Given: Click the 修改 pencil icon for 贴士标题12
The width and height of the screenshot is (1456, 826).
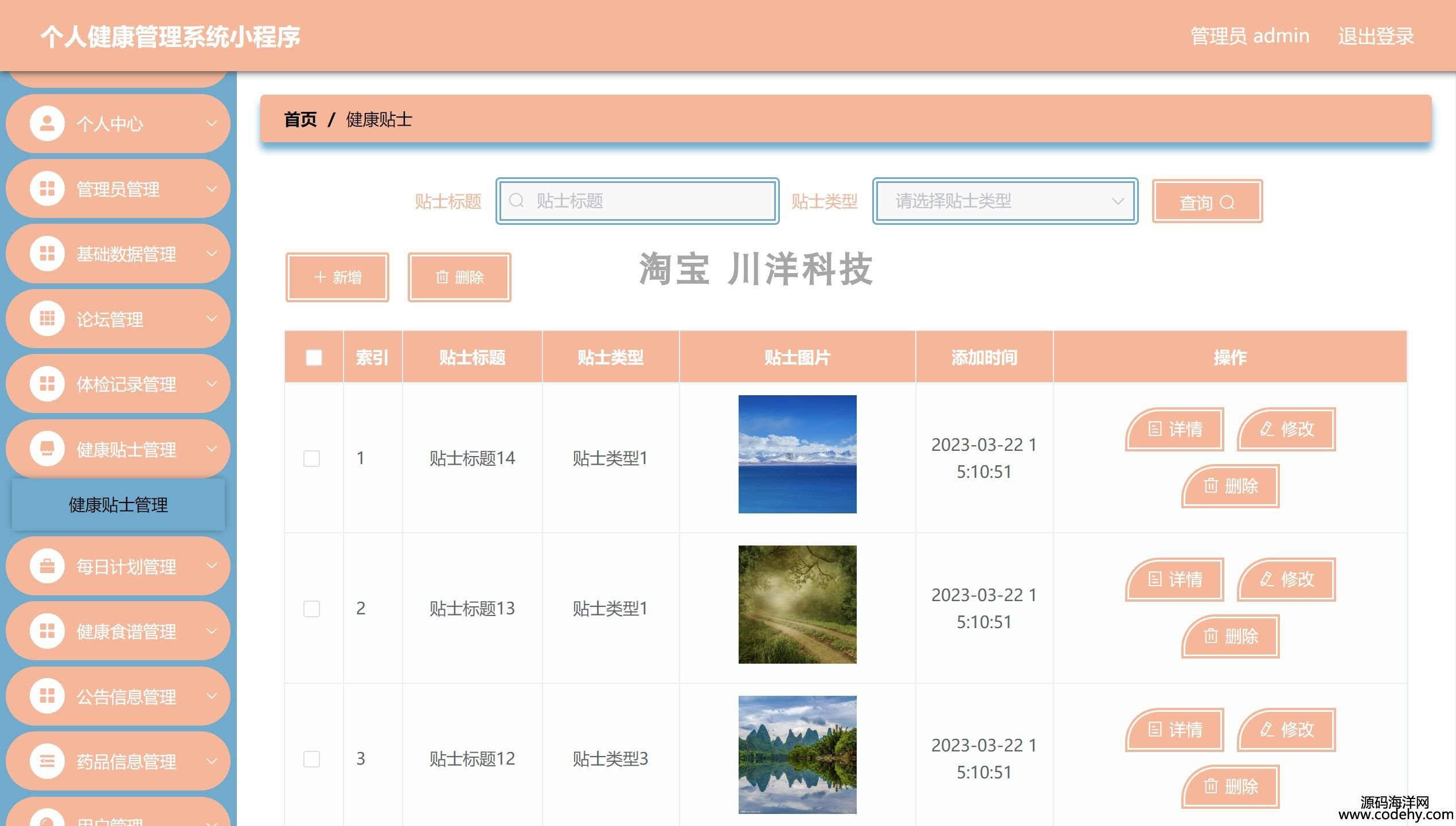Looking at the screenshot, I should [x=1266, y=730].
